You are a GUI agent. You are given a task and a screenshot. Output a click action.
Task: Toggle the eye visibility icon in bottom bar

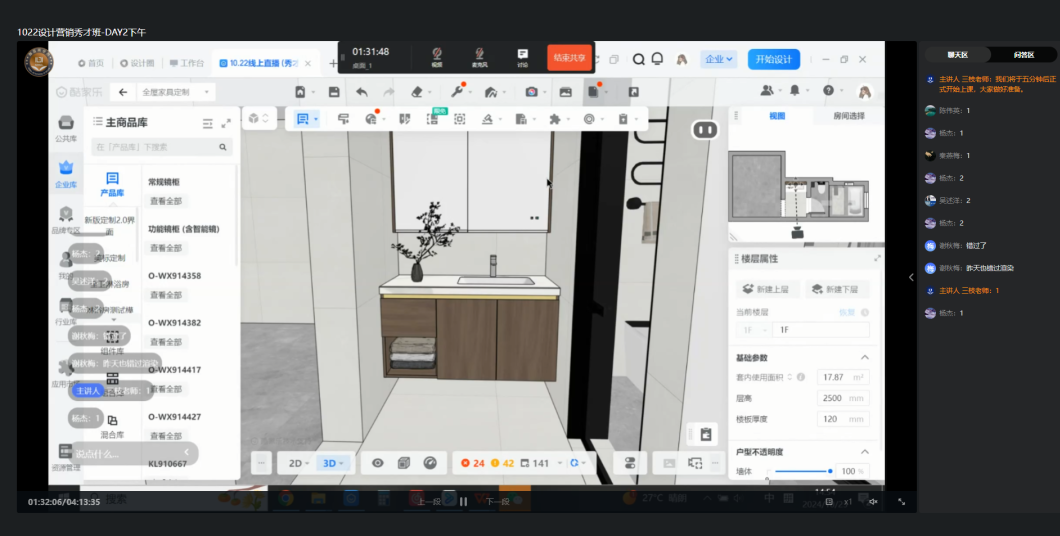click(x=378, y=463)
